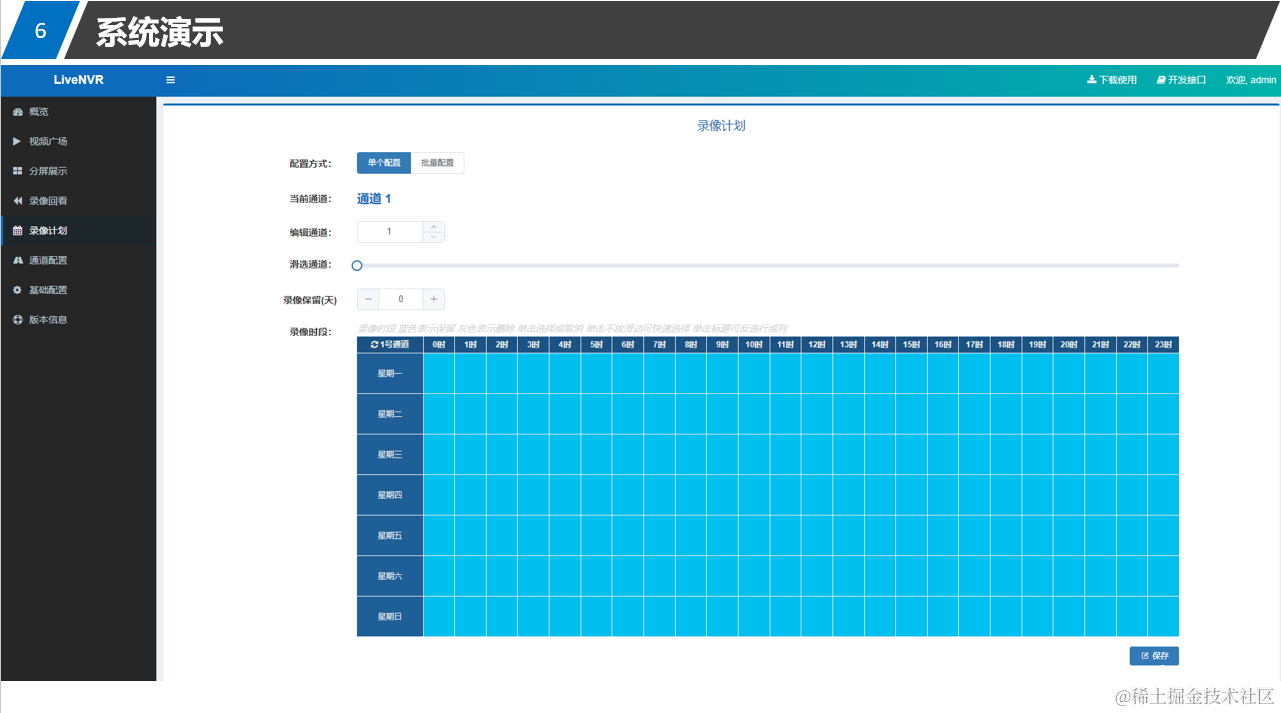Open 通道配置 channel settings
This screenshot has width=1281, height=713.
click(x=78, y=260)
